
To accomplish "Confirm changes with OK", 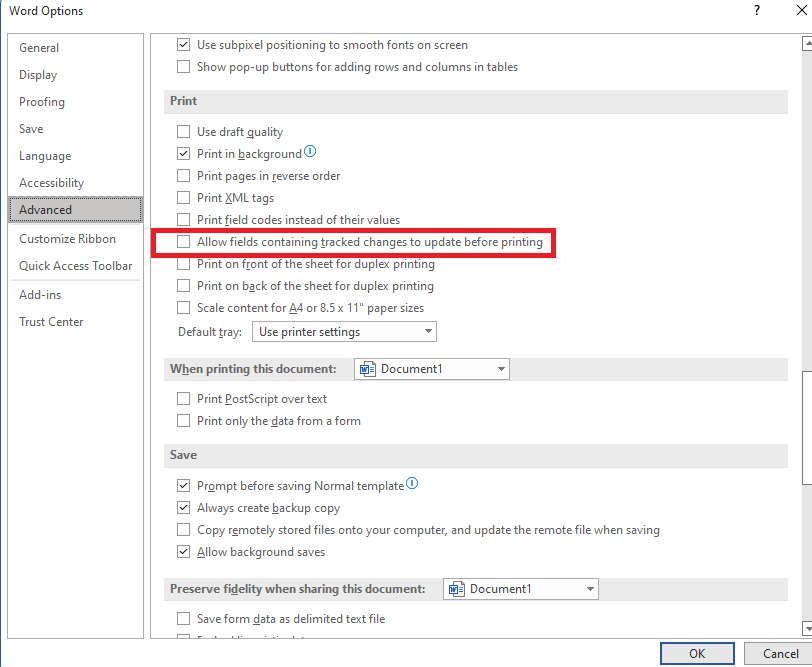I will pyautogui.click(x=697, y=653).
